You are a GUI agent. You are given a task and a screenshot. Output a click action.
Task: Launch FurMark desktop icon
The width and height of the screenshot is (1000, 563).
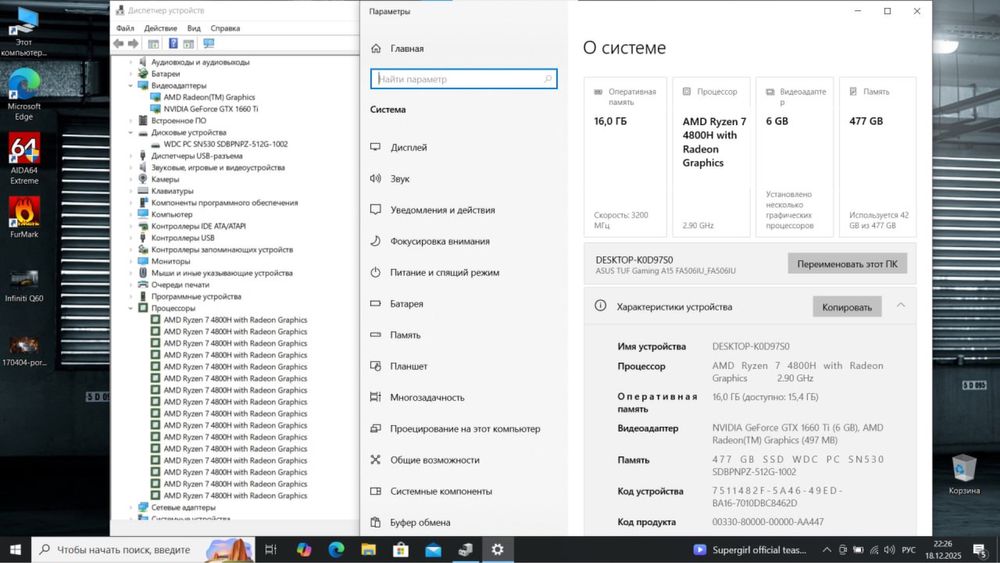pos(24,217)
